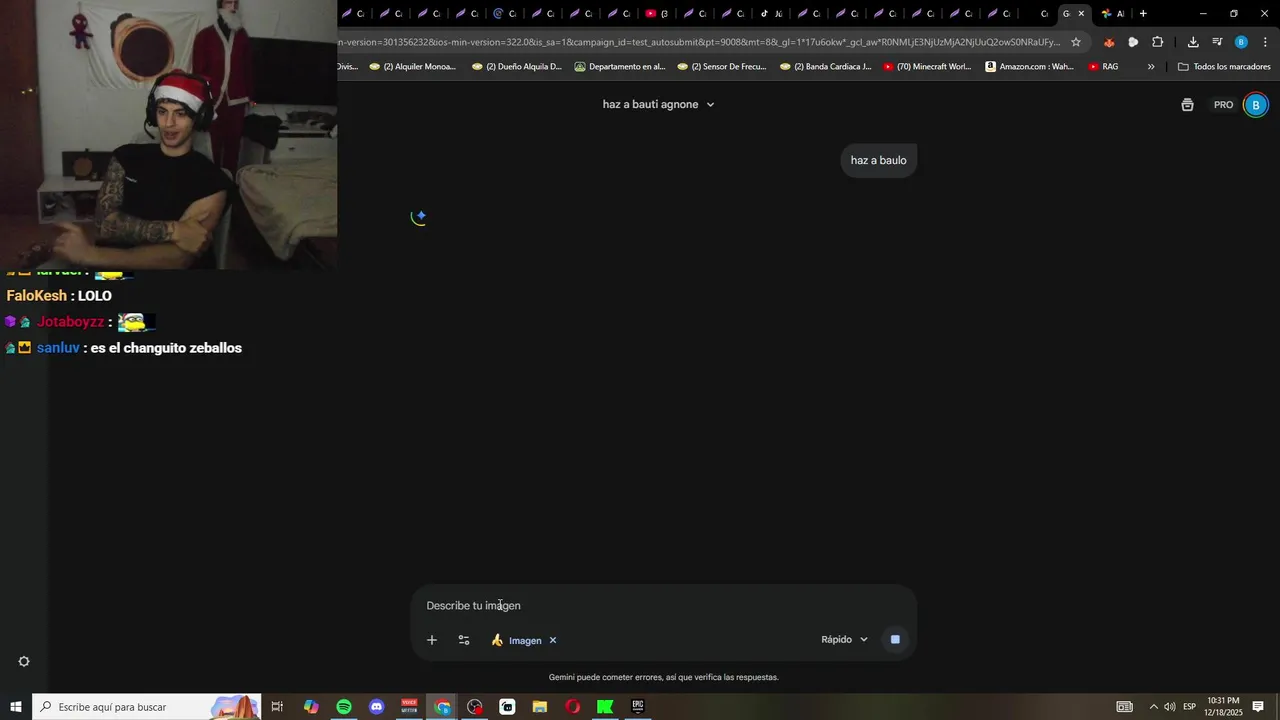This screenshot has width=1280, height=720.
Task: Open the Chrome extensions puzzle icon
Action: pos(1158,42)
